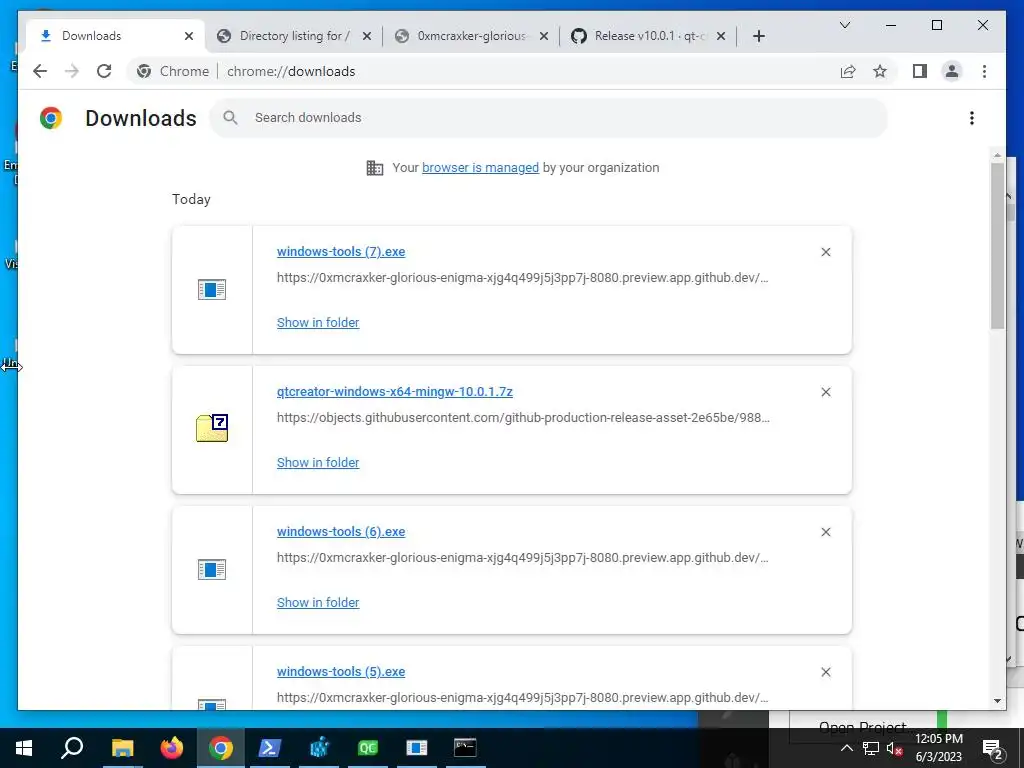Viewport: 1024px width, 768px height.
Task: Click the page vertical scrollbar thumb
Action: 997,246
